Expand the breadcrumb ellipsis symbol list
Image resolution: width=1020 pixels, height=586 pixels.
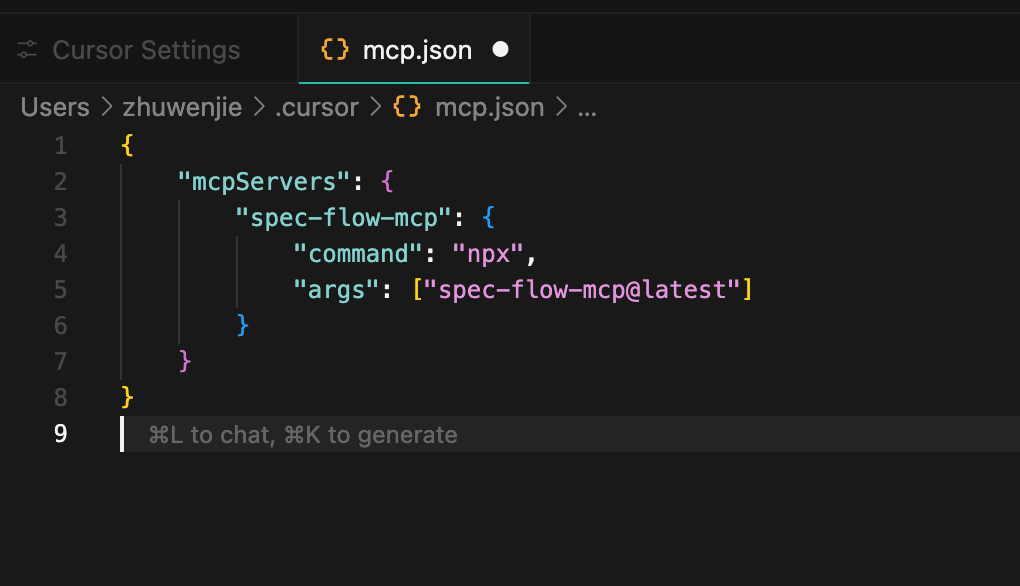point(587,107)
